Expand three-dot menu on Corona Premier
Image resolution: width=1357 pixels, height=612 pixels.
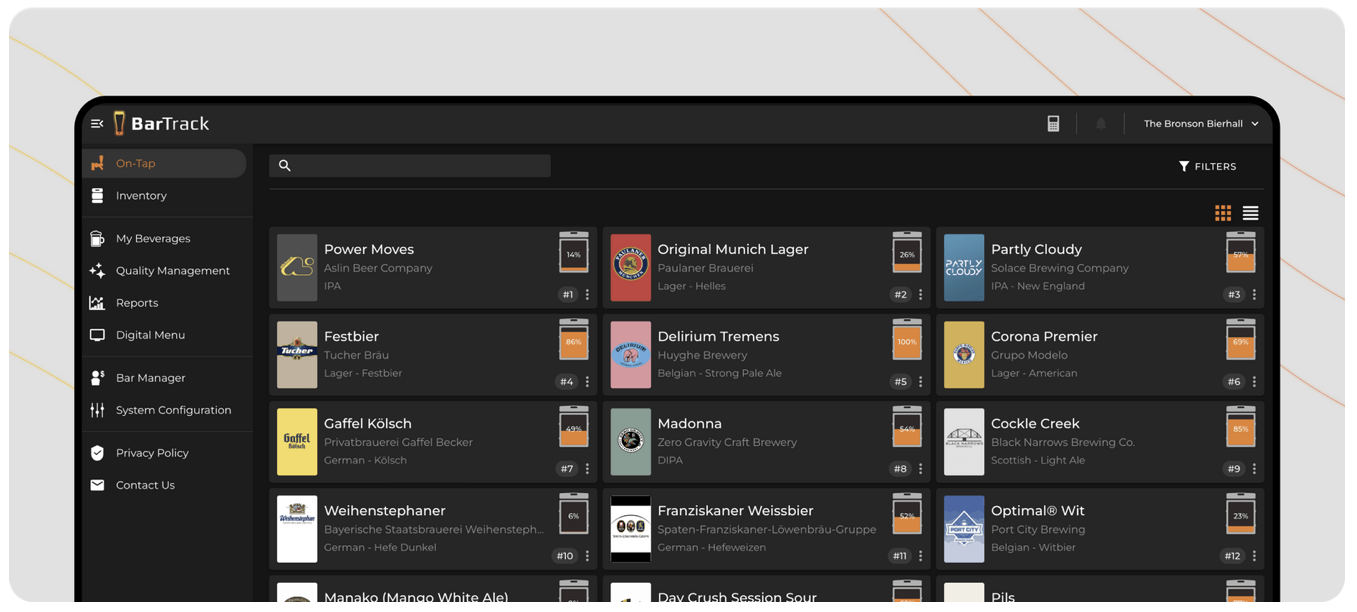click(x=1254, y=382)
